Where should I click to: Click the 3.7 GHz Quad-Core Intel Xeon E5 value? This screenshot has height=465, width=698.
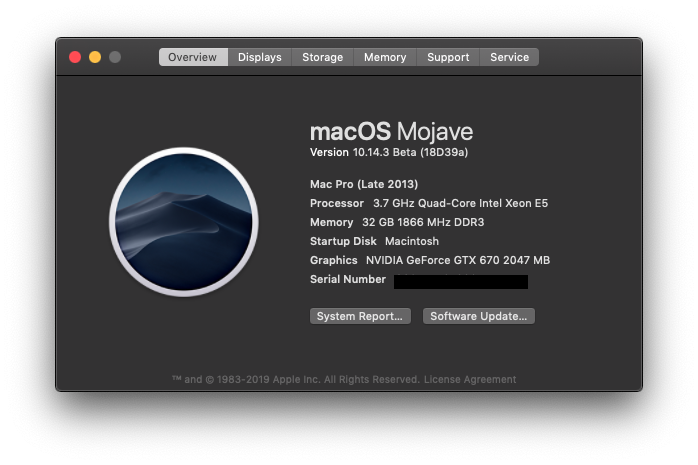[460, 203]
